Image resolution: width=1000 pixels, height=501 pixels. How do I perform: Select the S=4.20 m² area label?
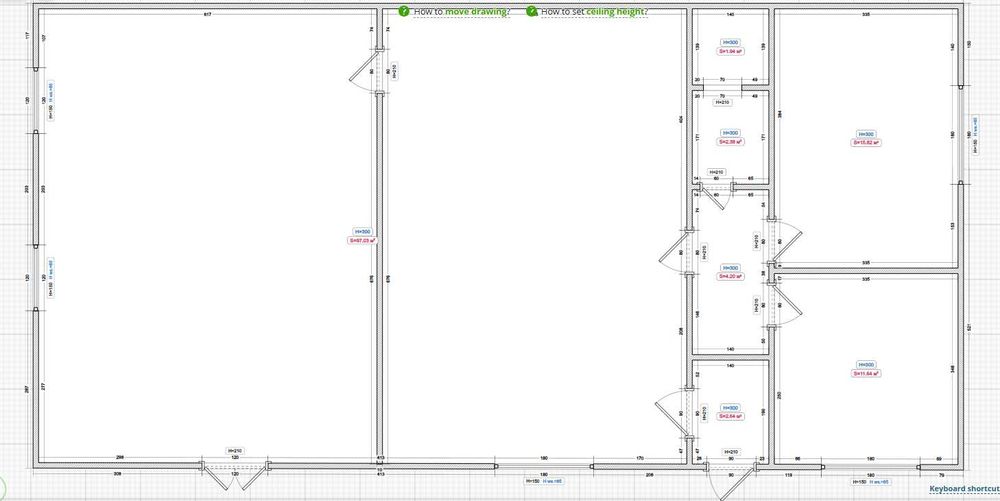[730, 277]
